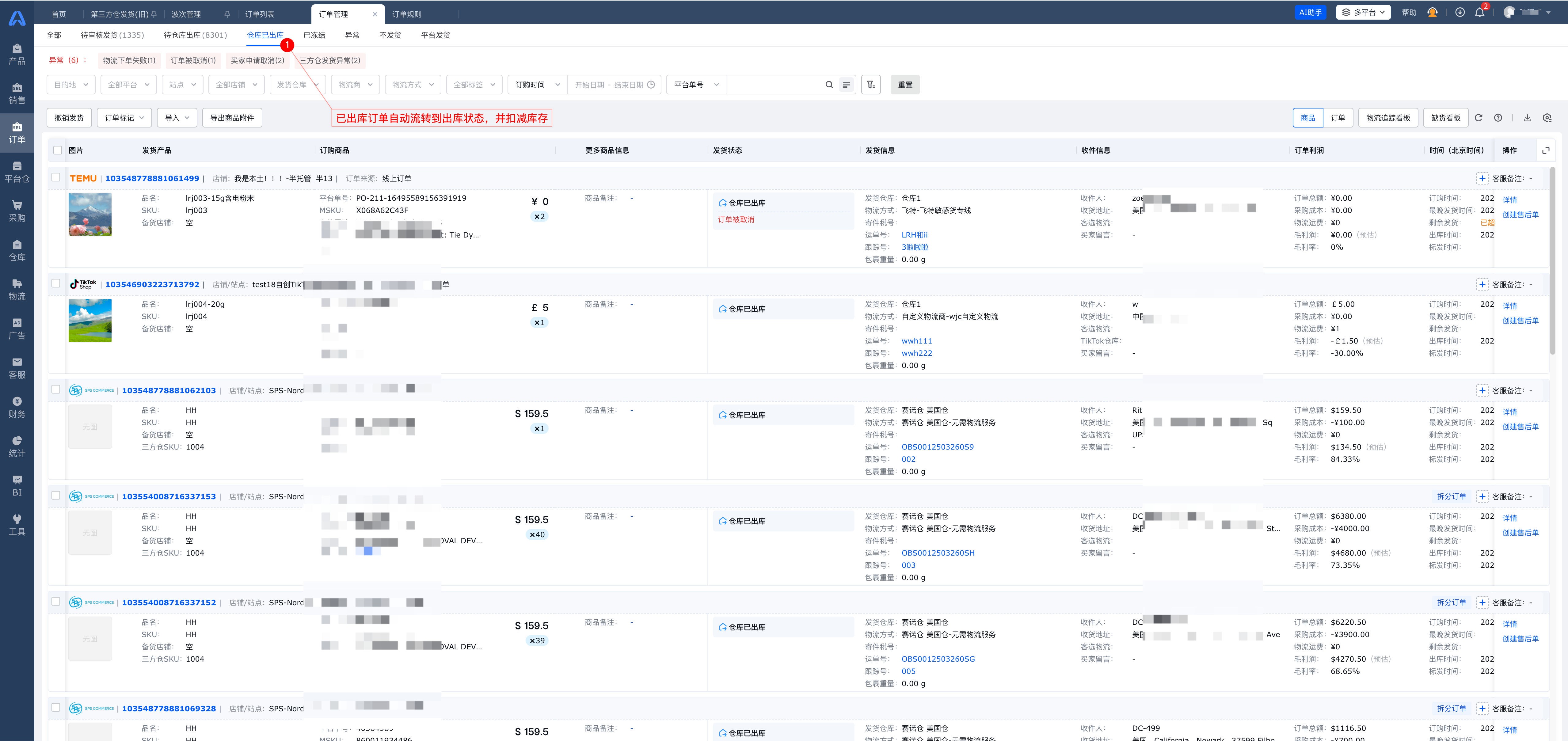Open the 缺货看板 button

coord(1446,118)
